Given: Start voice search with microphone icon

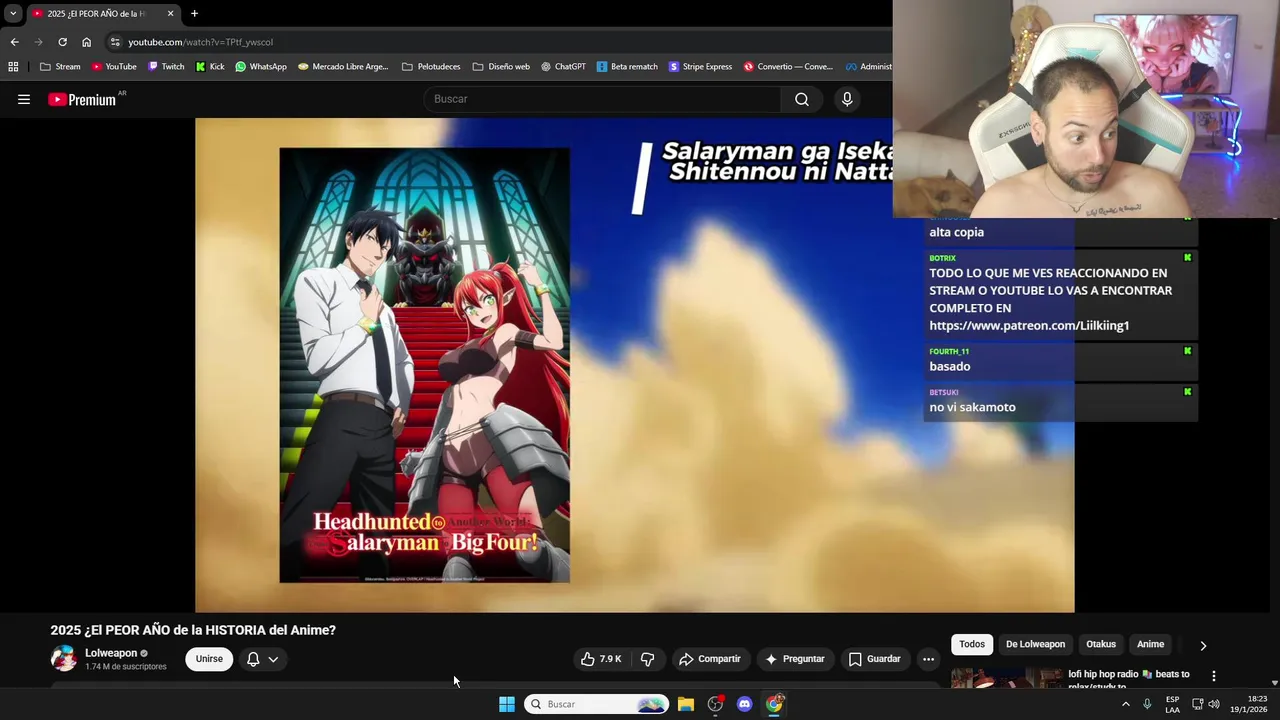Looking at the screenshot, I should 847,99.
